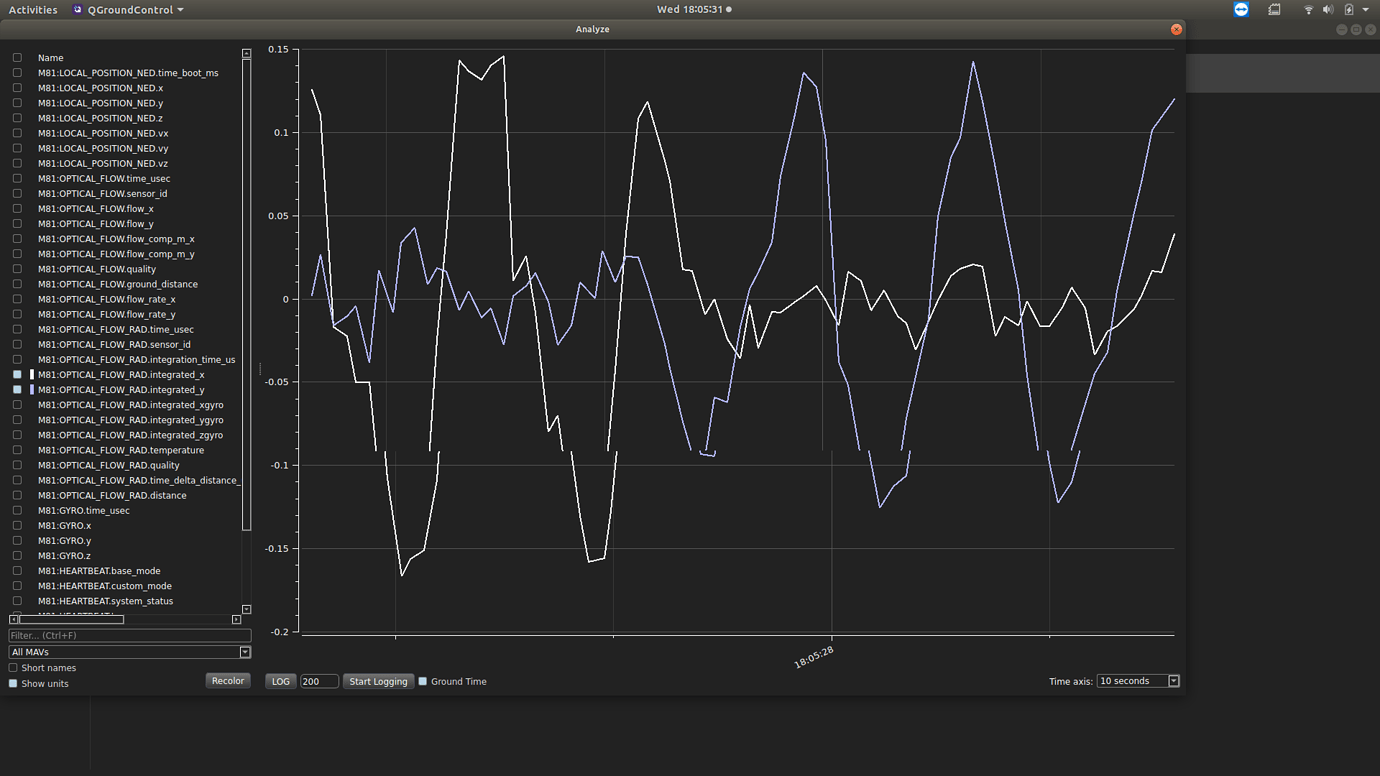
Task: Click the TeamViewer icon in the system tray
Action: click(x=1240, y=10)
